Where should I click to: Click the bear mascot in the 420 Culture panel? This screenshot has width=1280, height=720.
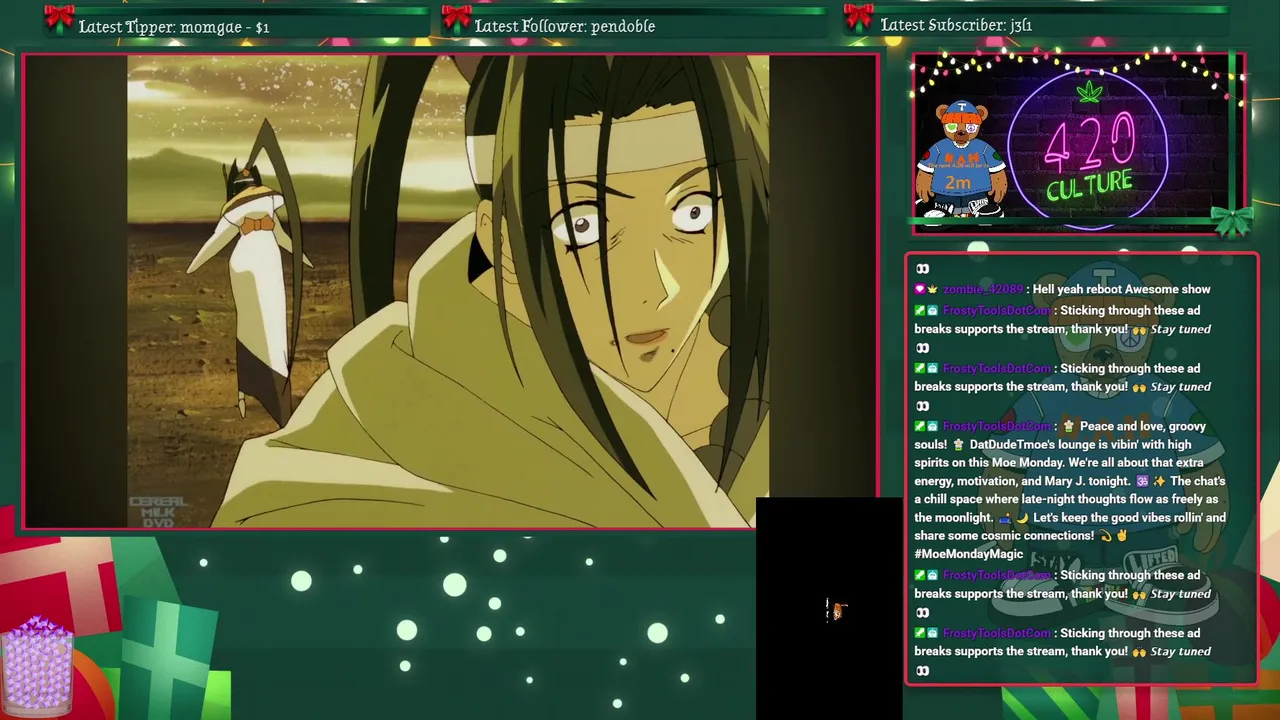(x=961, y=158)
